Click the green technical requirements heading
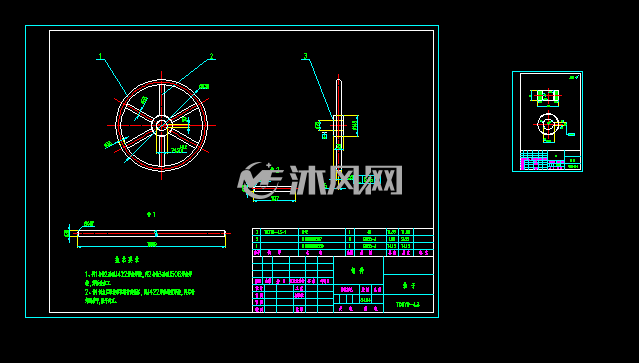 tap(127, 259)
